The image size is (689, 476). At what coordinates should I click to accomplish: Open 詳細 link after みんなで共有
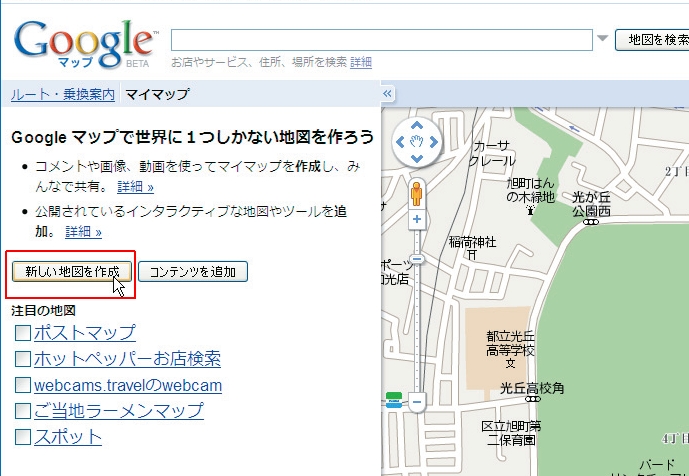click(x=135, y=187)
